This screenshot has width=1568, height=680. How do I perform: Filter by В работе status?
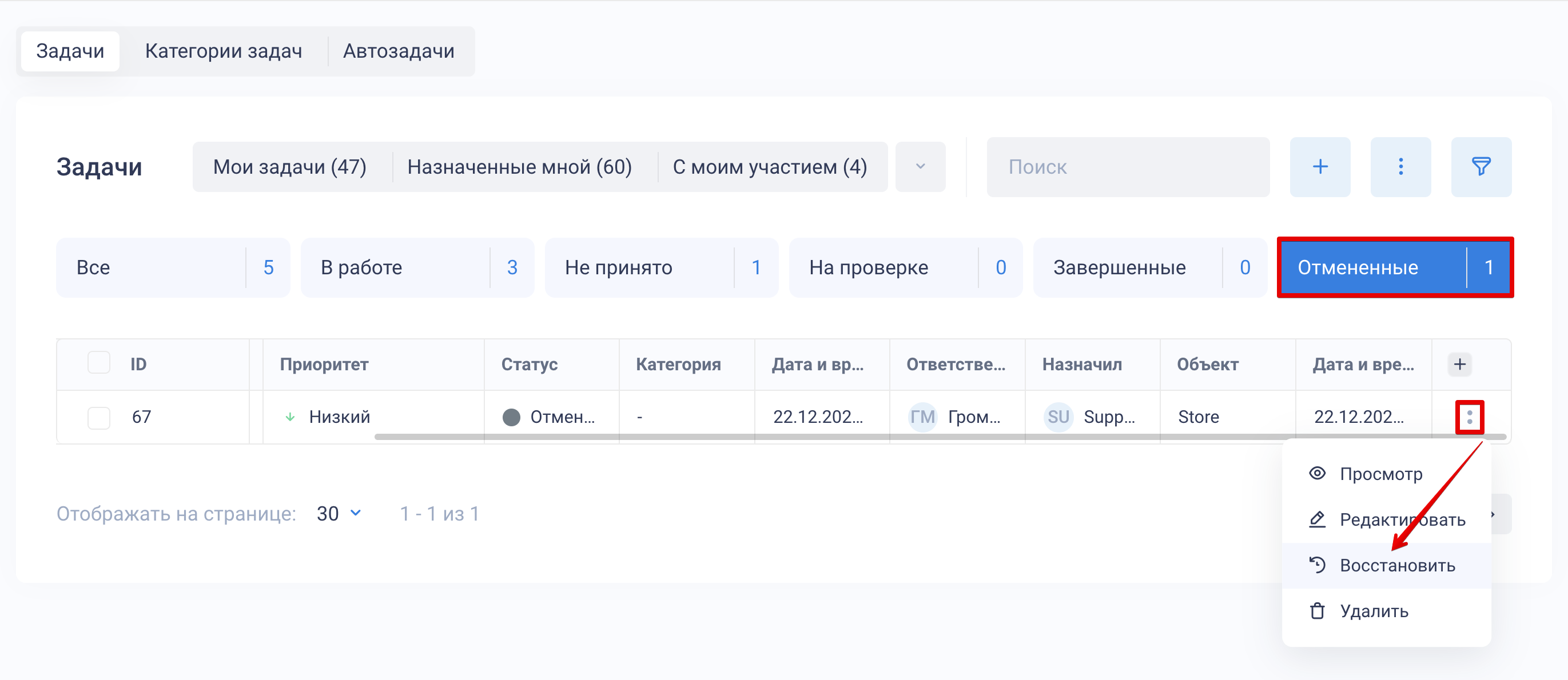click(x=417, y=267)
